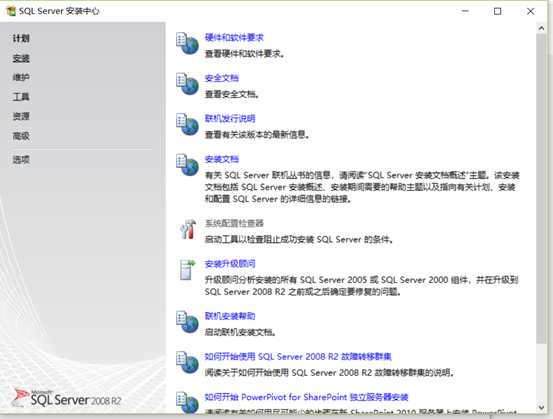Click the tools icon for 系统配置检查器
The image size is (553, 419).
pyautogui.click(x=188, y=229)
